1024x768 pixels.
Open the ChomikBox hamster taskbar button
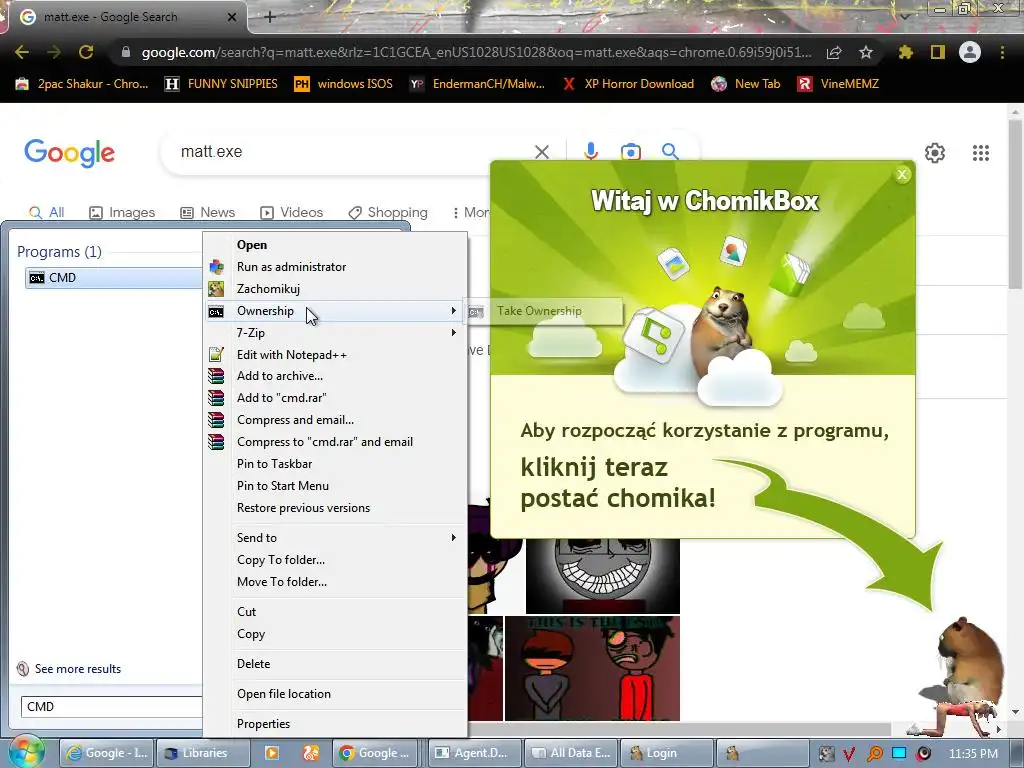(761, 753)
